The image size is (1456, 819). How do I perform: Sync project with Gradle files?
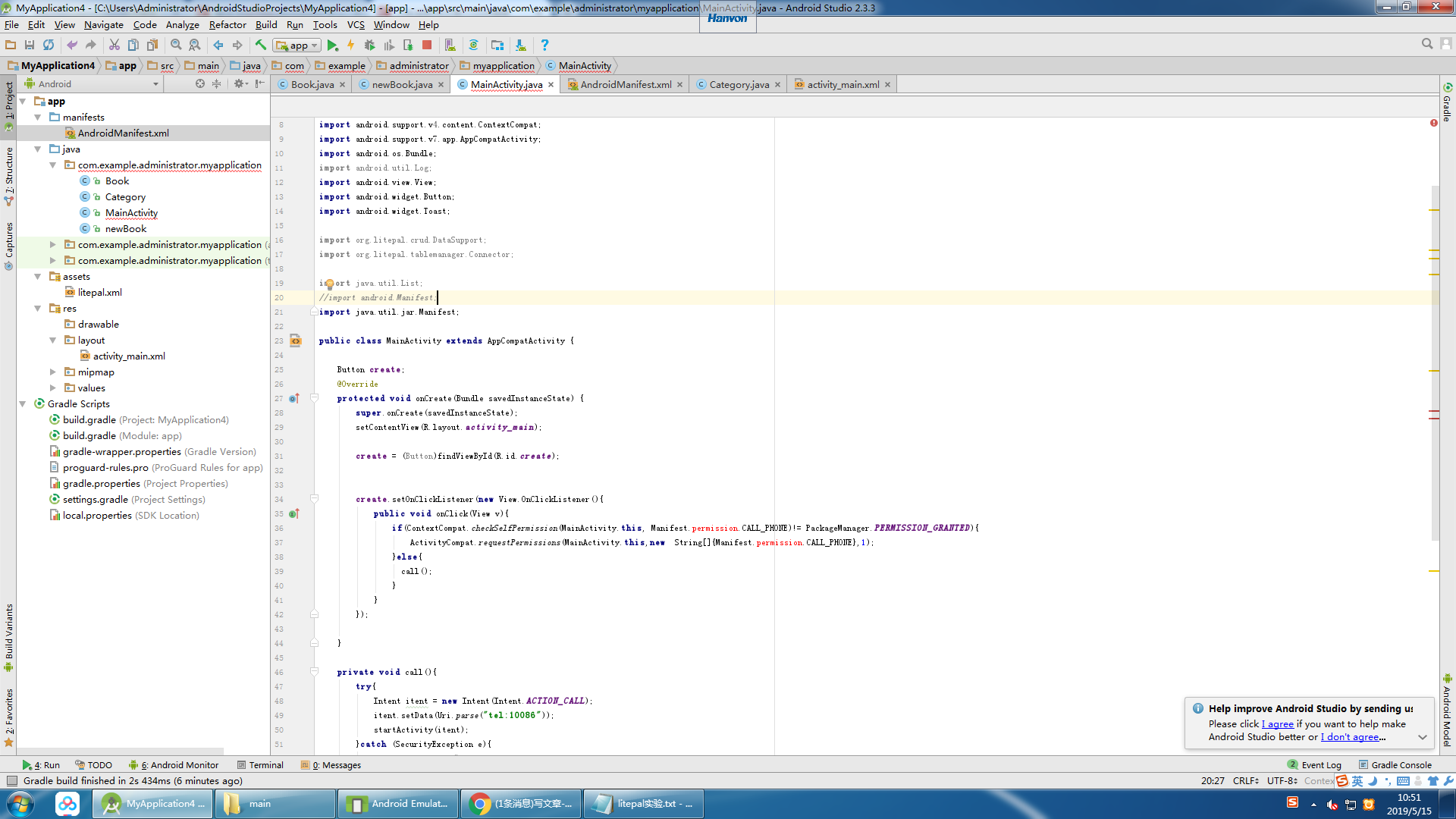click(475, 45)
